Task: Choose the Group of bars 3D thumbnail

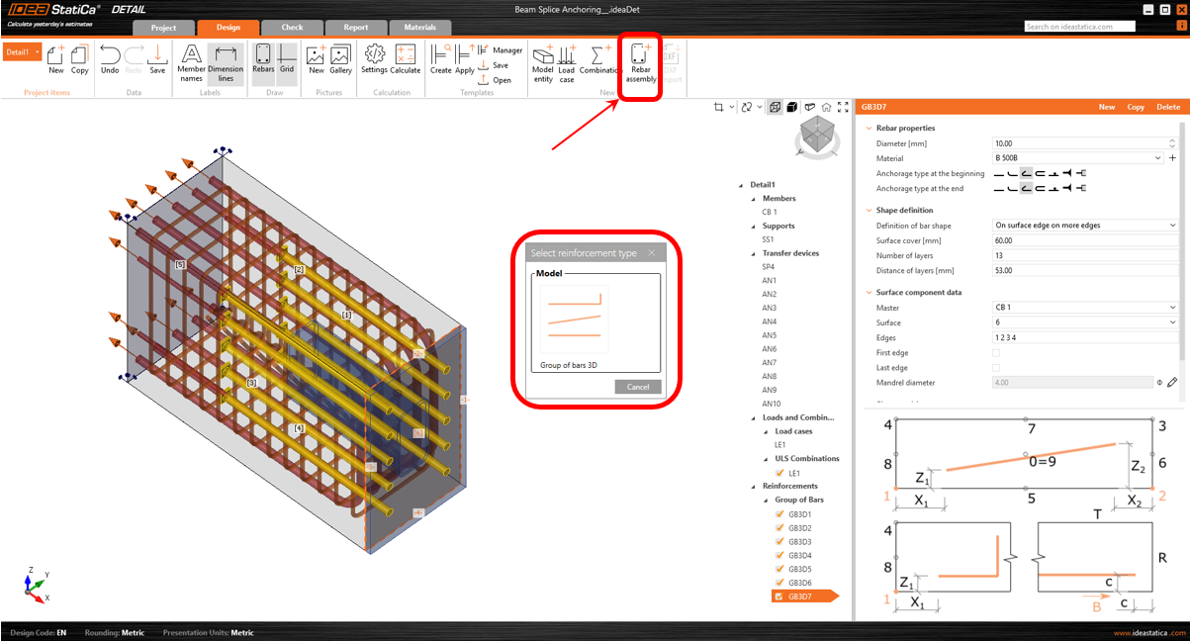Action: point(575,320)
